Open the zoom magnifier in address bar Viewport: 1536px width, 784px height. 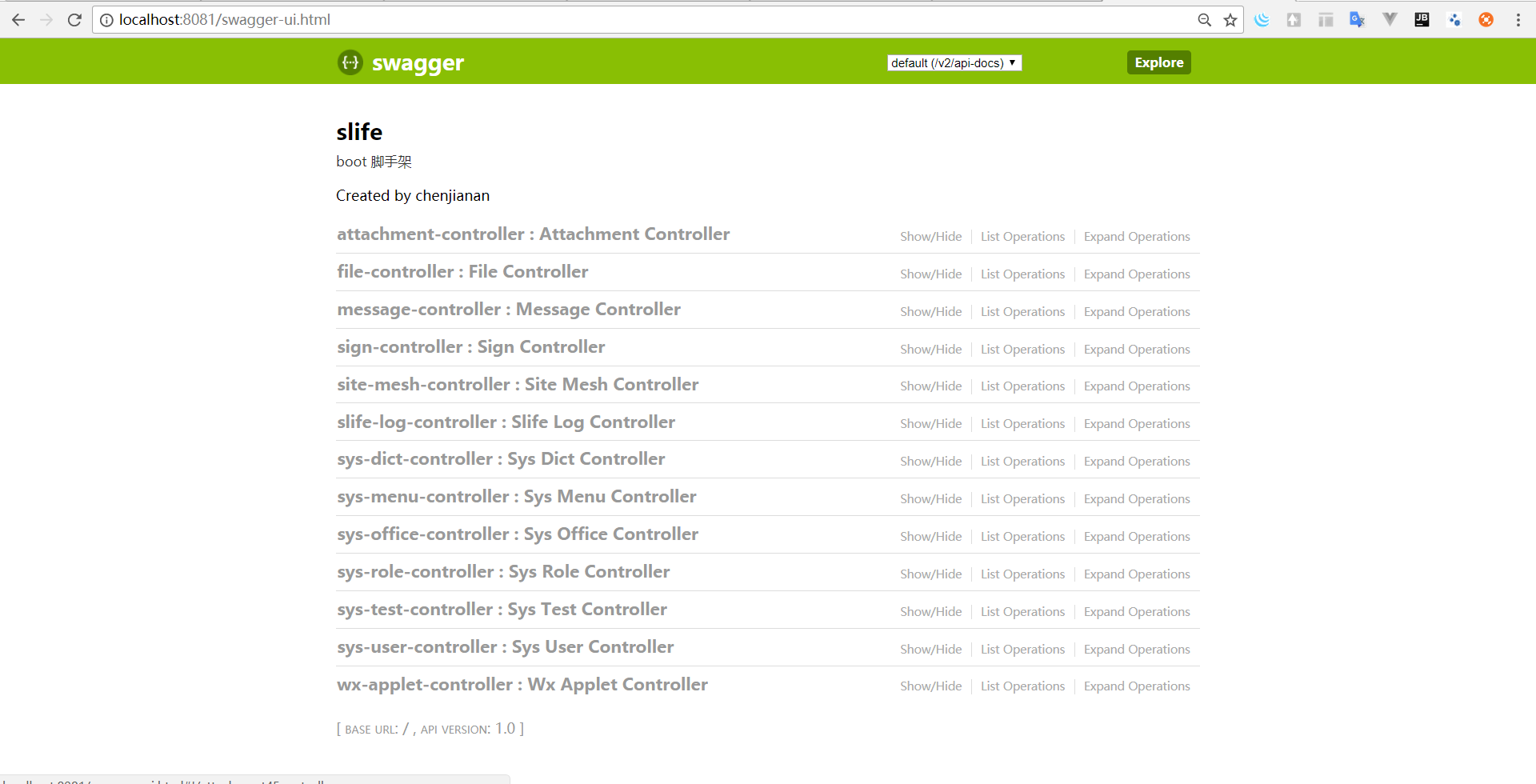tap(1204, 20)
